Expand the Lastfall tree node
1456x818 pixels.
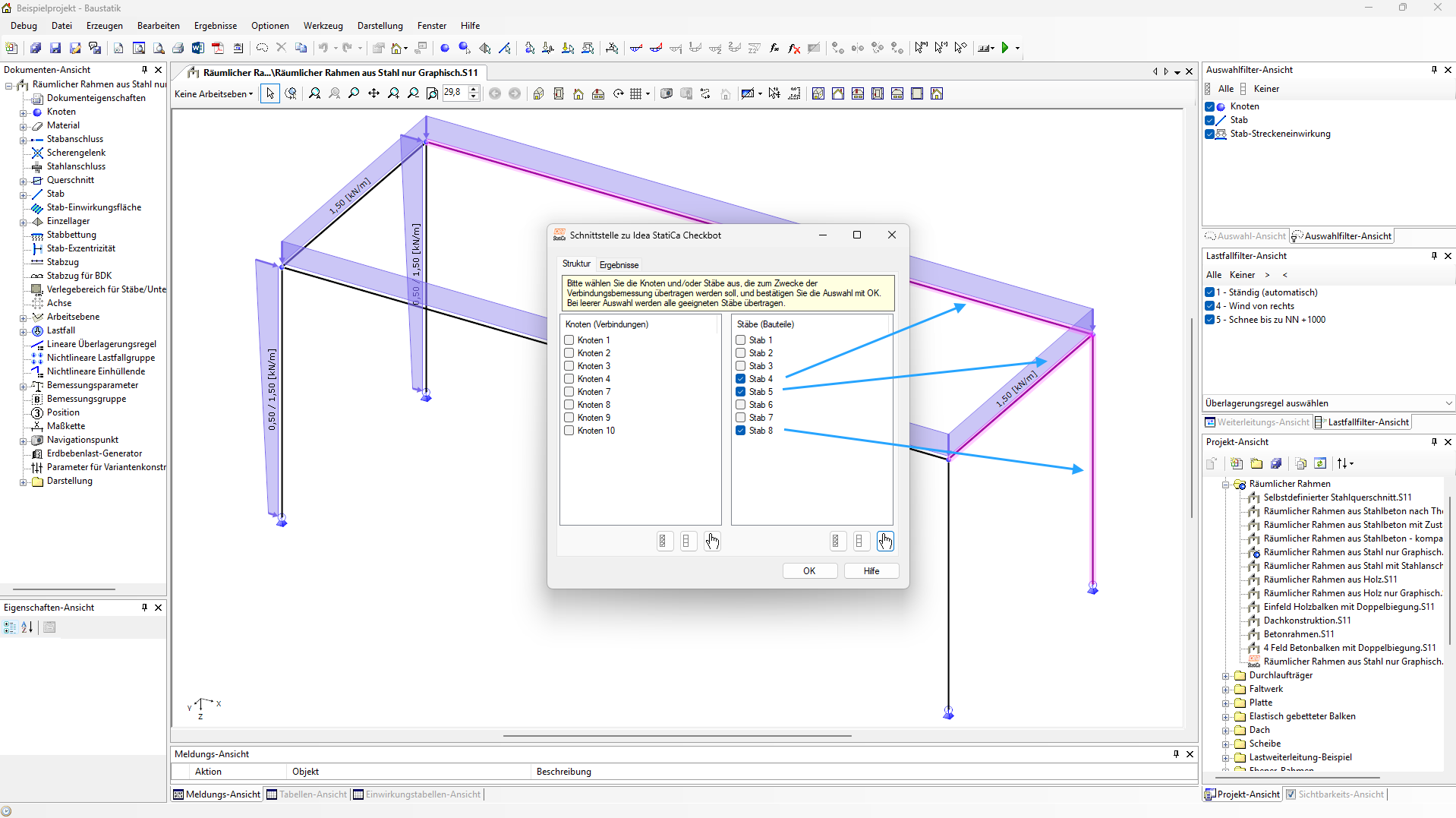point(23,331)
